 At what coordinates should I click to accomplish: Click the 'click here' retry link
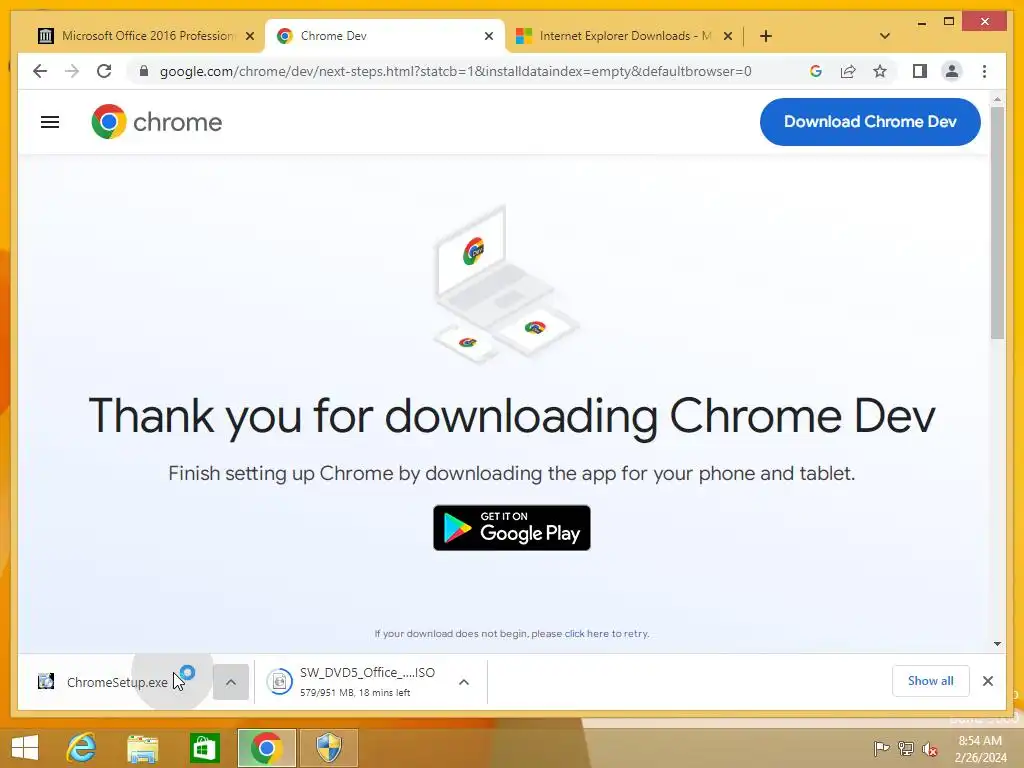586,633
